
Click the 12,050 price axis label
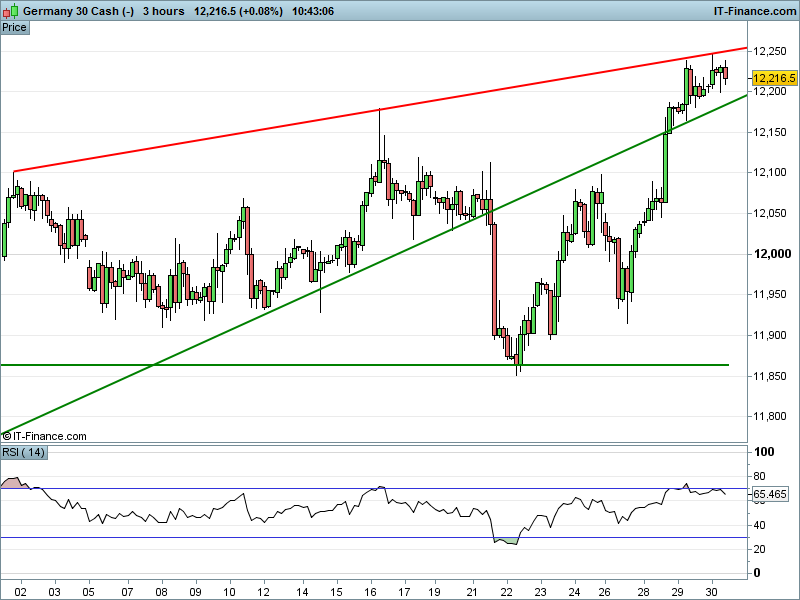pos(770,213)
